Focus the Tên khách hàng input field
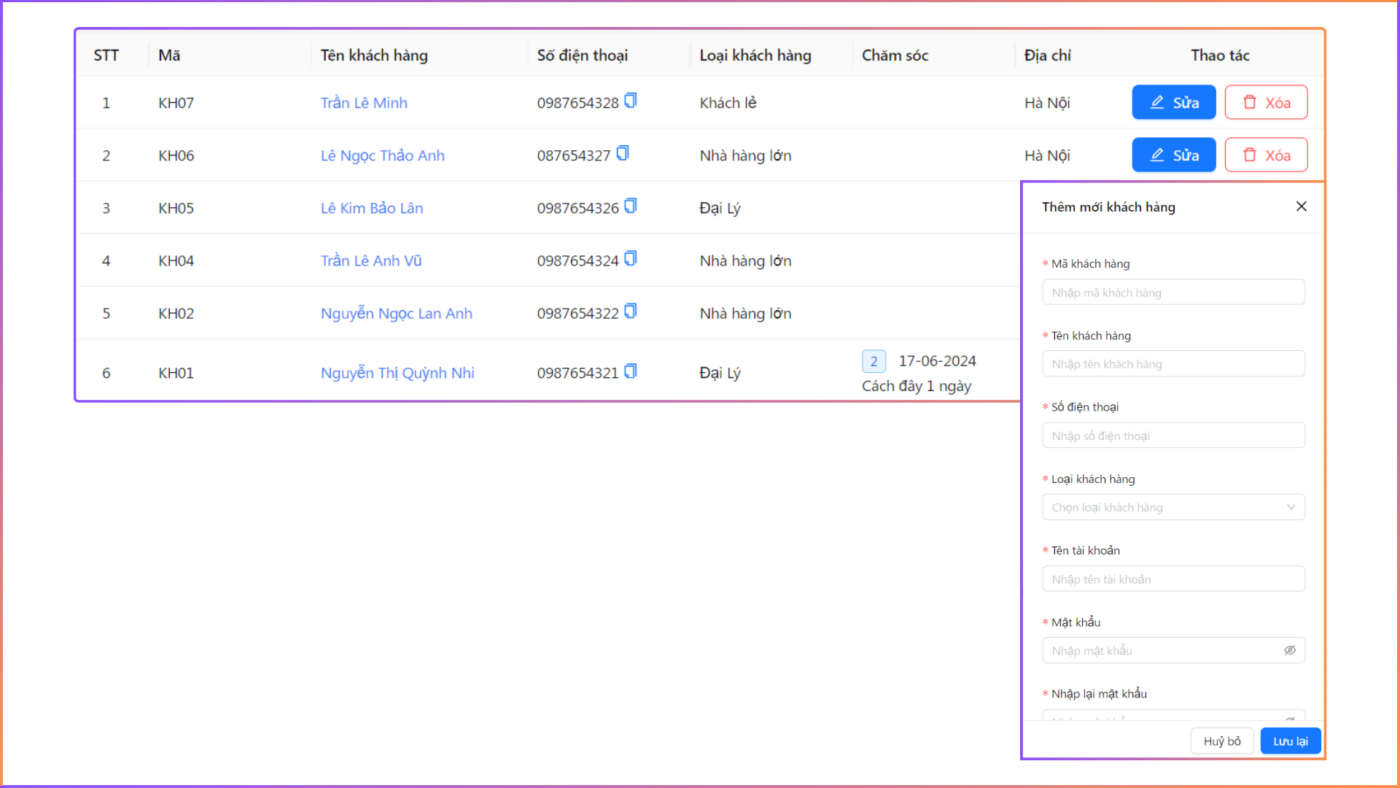The height and width of the screenshot is (788, 1400). tap(1173, 364)
